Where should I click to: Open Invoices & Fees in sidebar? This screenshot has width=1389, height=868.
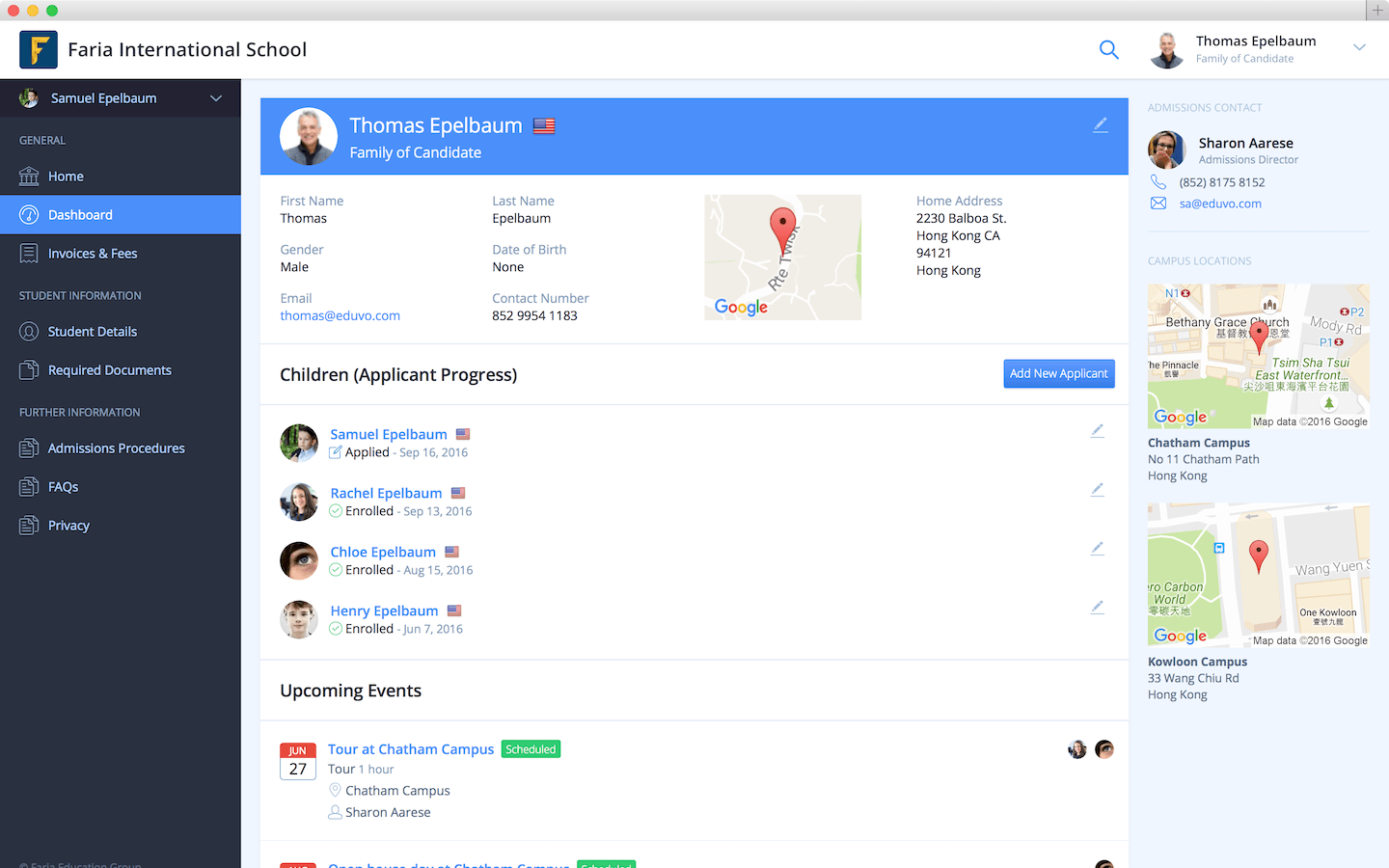93,254
